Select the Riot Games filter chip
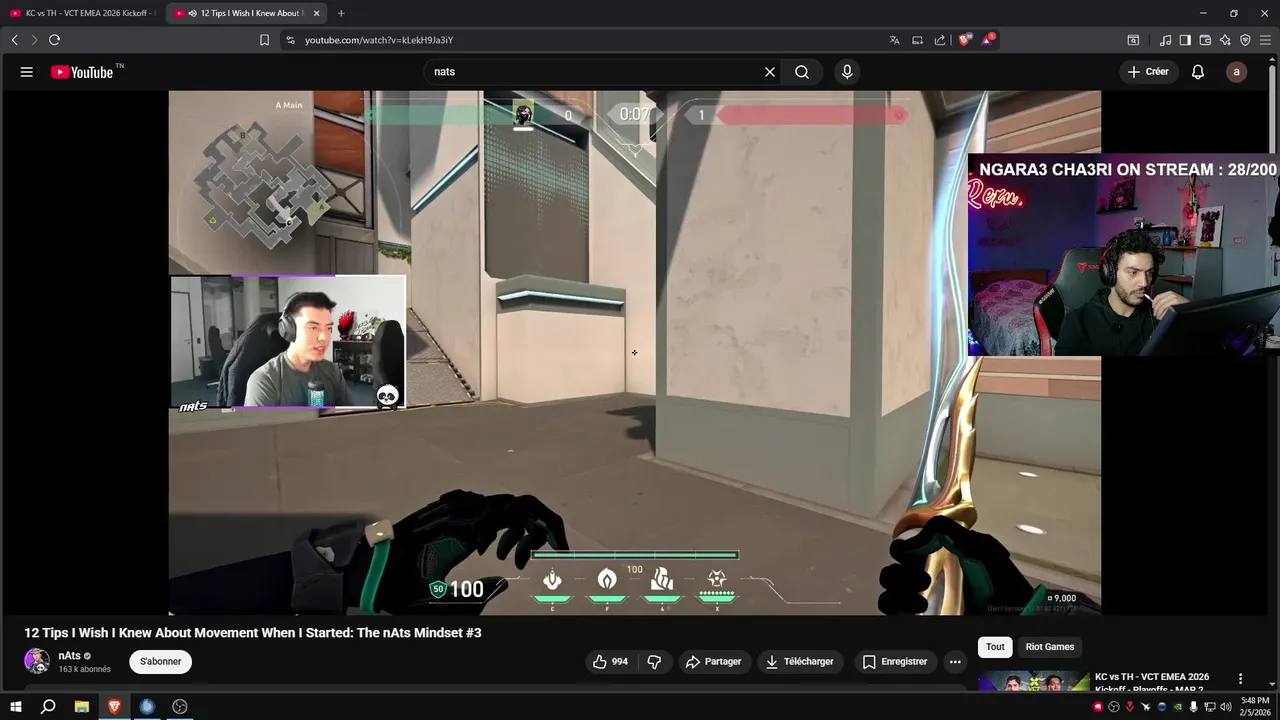 pos(1050,647)
